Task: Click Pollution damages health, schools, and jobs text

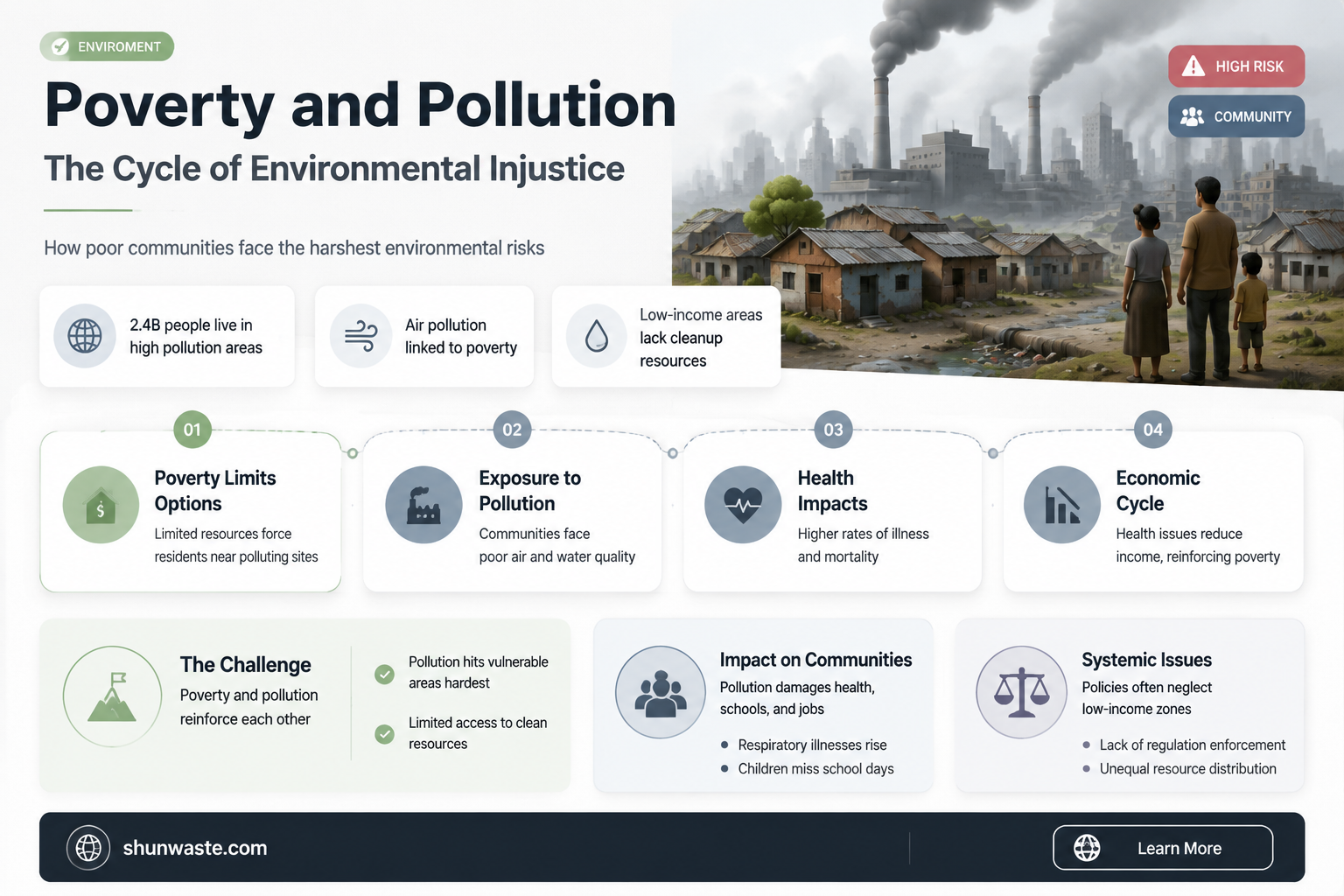Action: 797,698
